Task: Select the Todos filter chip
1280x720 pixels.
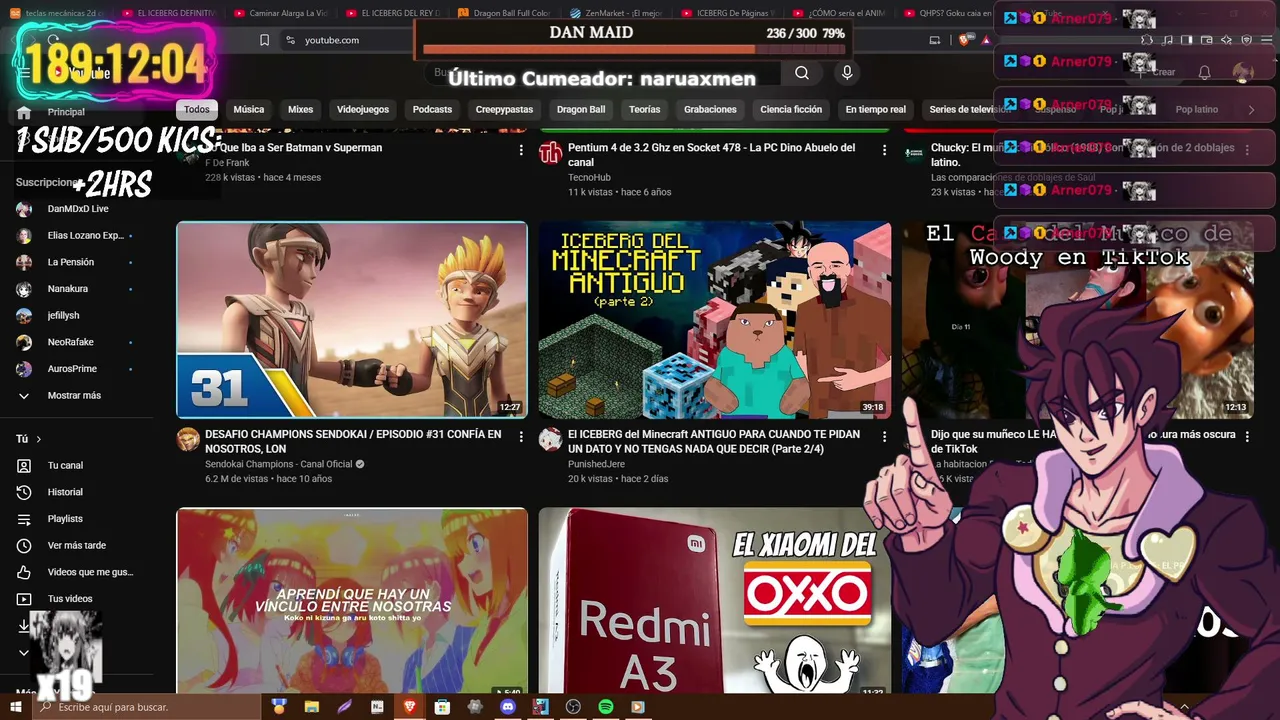Action: (x=197, y=110)
